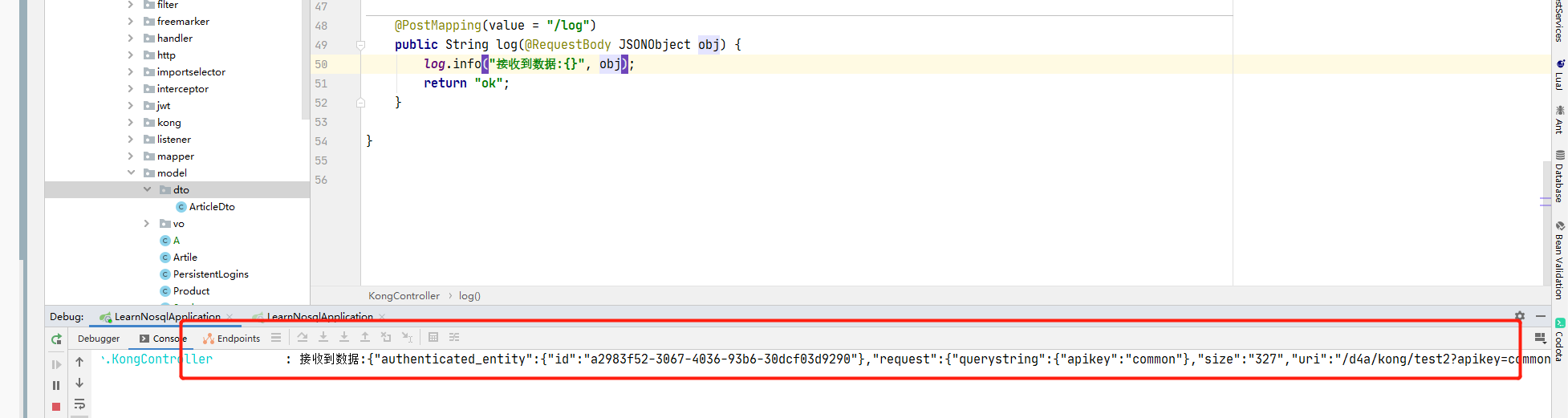Click Step Into icon

point(323,338)
